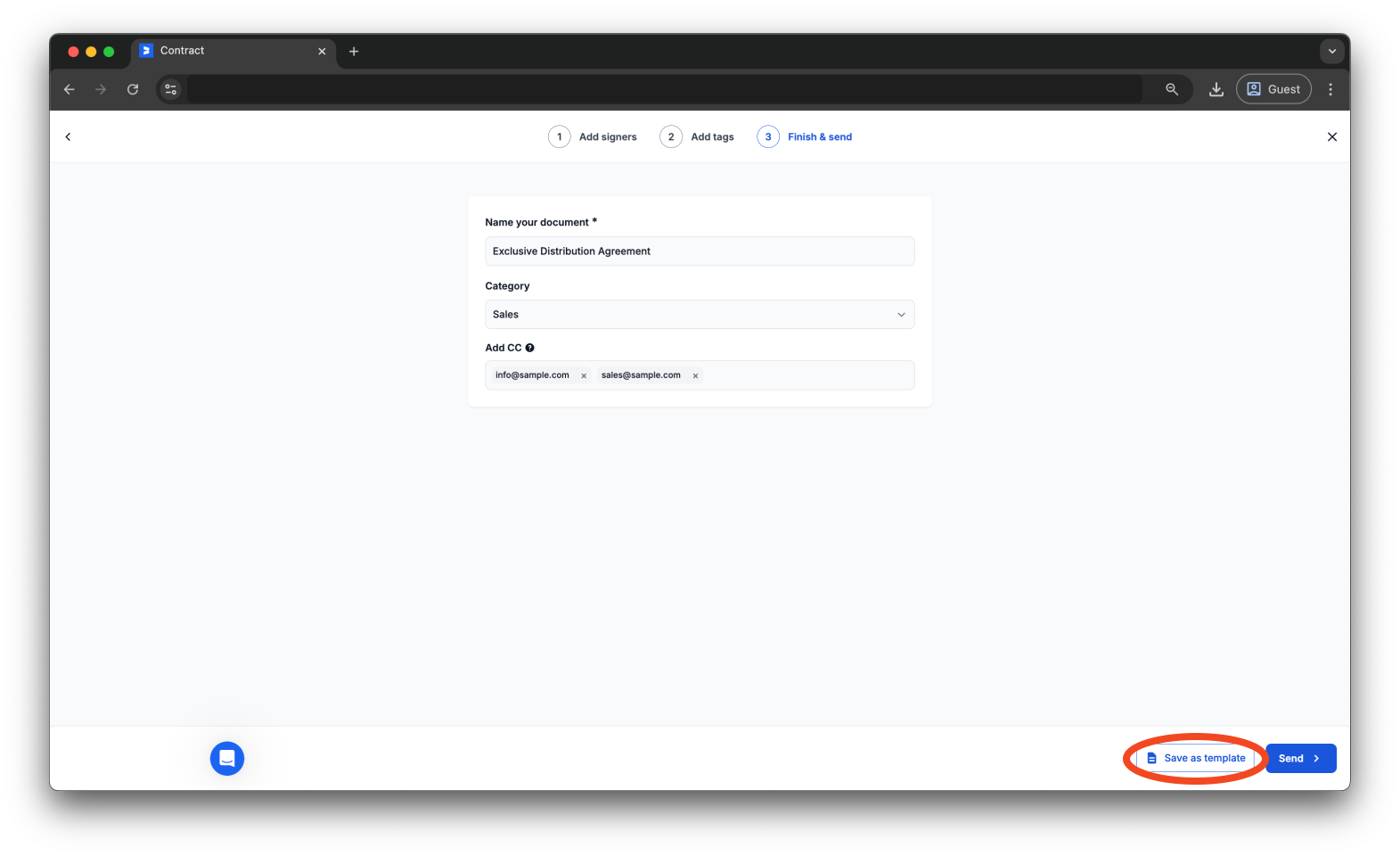Open site information icon in address bar
The height and width of the screenshot is (856, 1400).
pos(171,89)
